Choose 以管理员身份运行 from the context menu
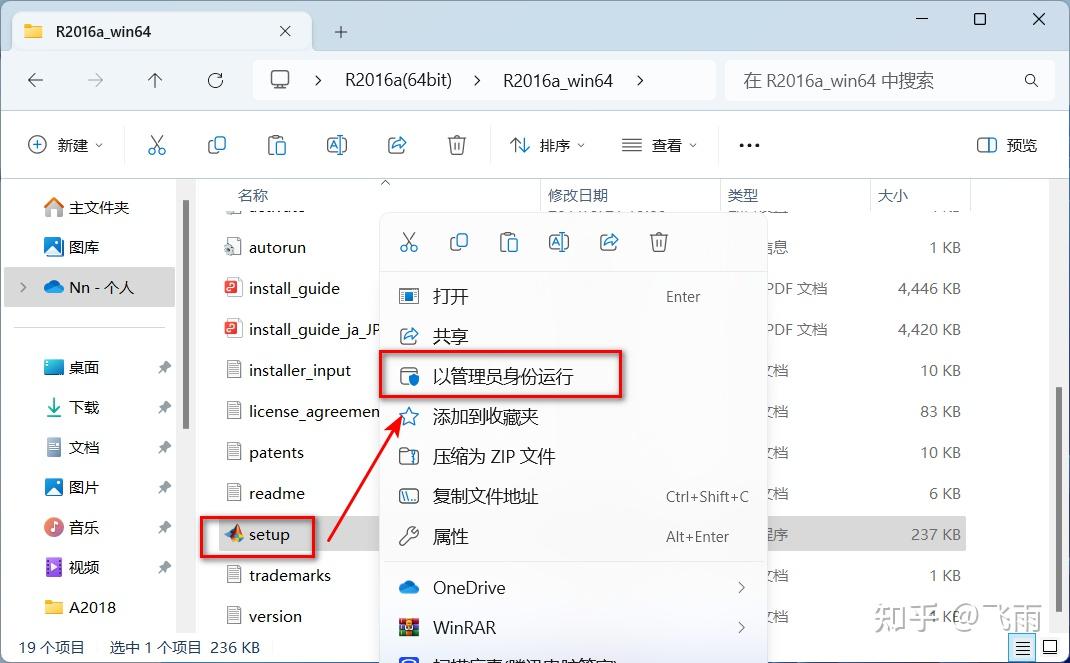The height and width of the screenshot is (663, 1070). [x=500, y=374]
